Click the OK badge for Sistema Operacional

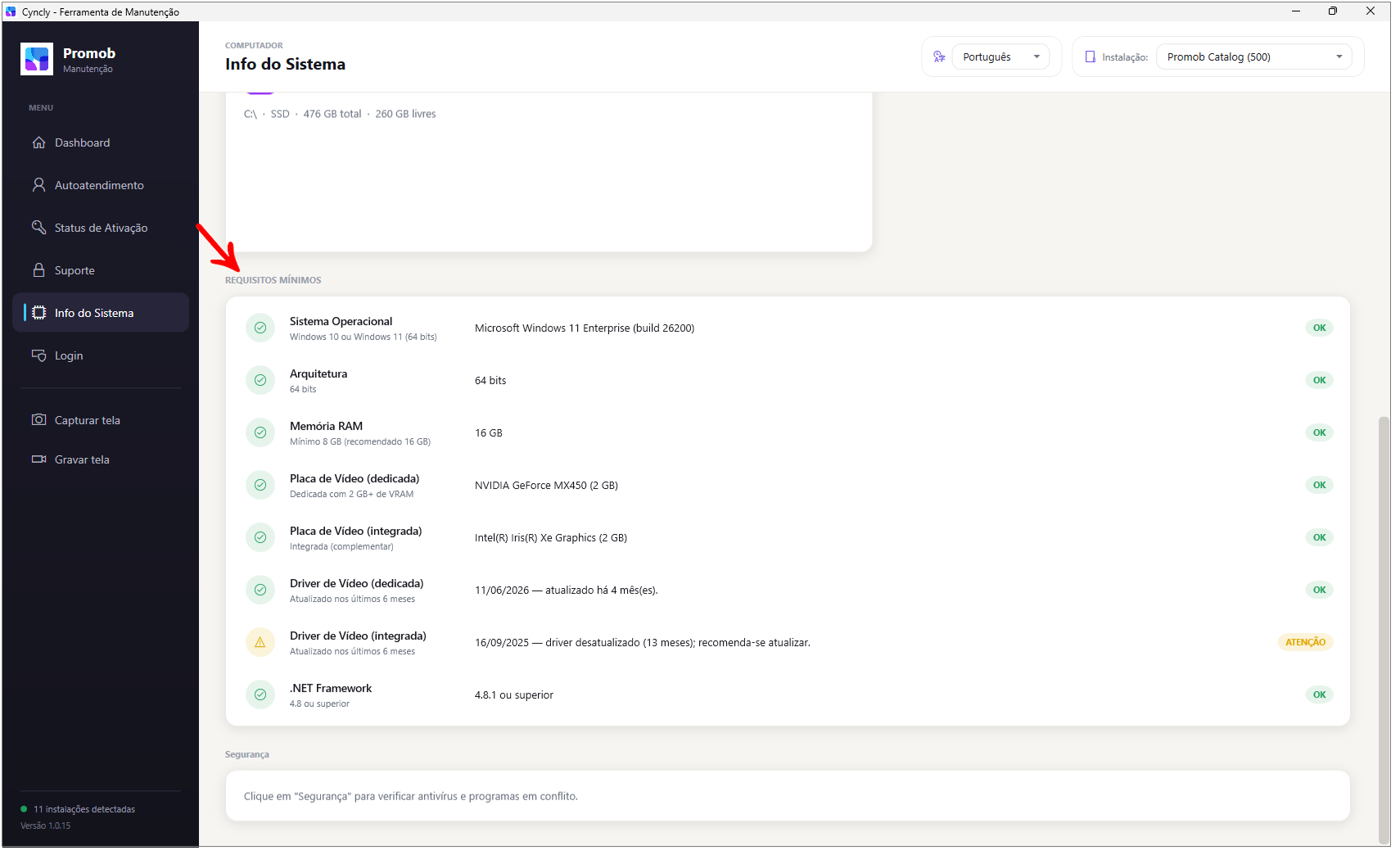1319,328
